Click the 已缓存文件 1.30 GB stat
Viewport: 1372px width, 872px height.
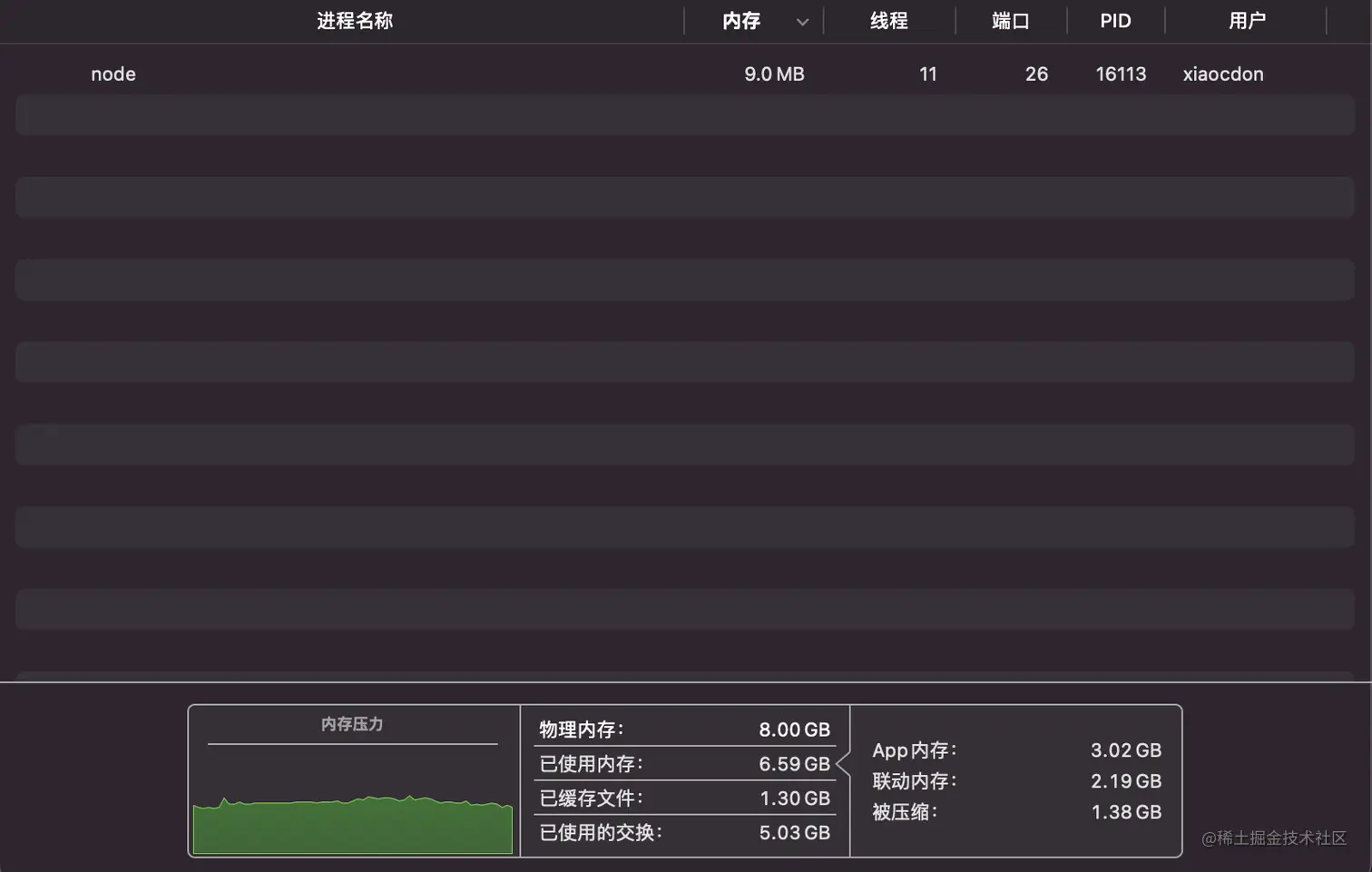684,798
